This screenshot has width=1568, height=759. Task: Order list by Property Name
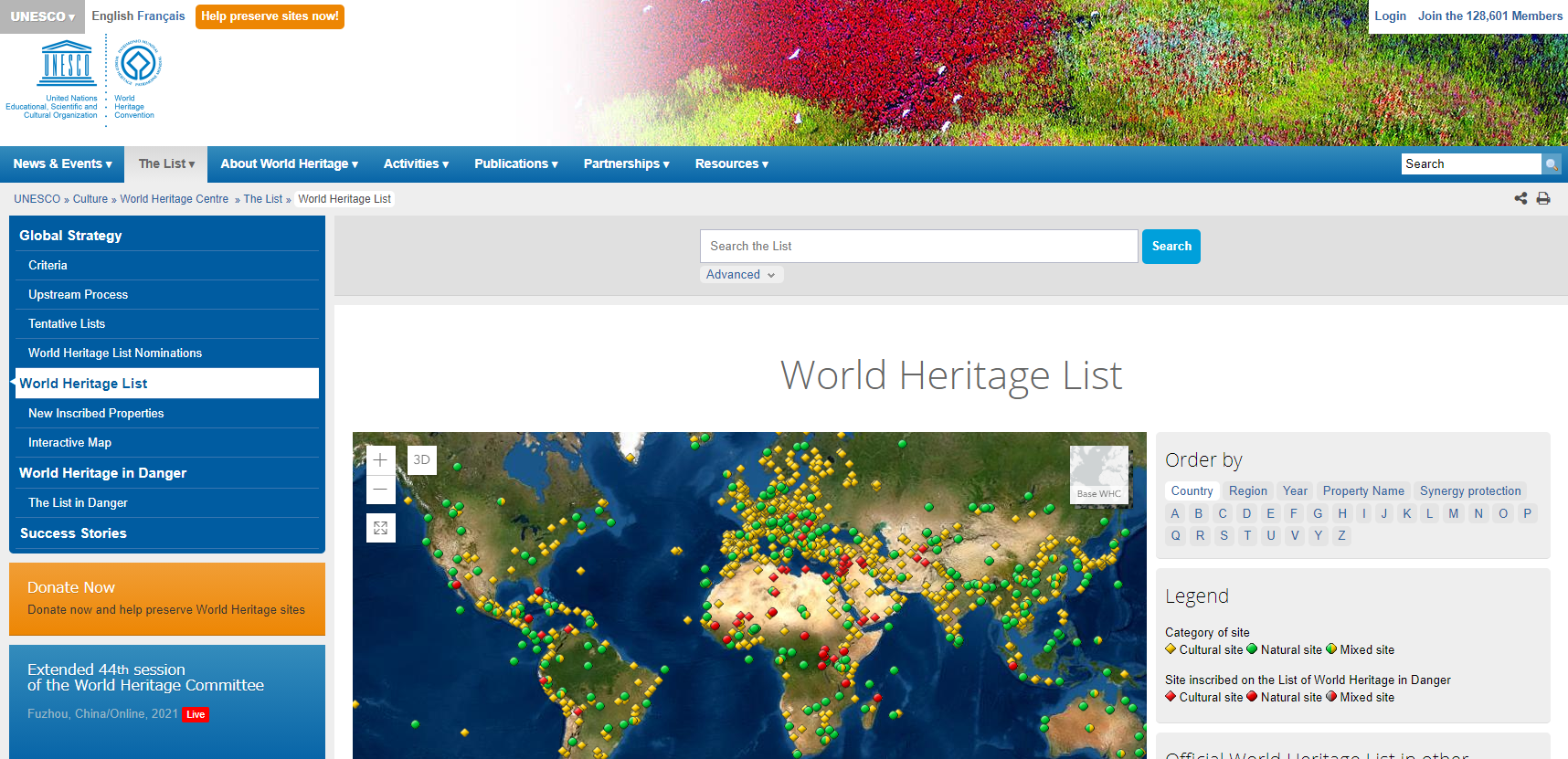(x=1363, y=491)
